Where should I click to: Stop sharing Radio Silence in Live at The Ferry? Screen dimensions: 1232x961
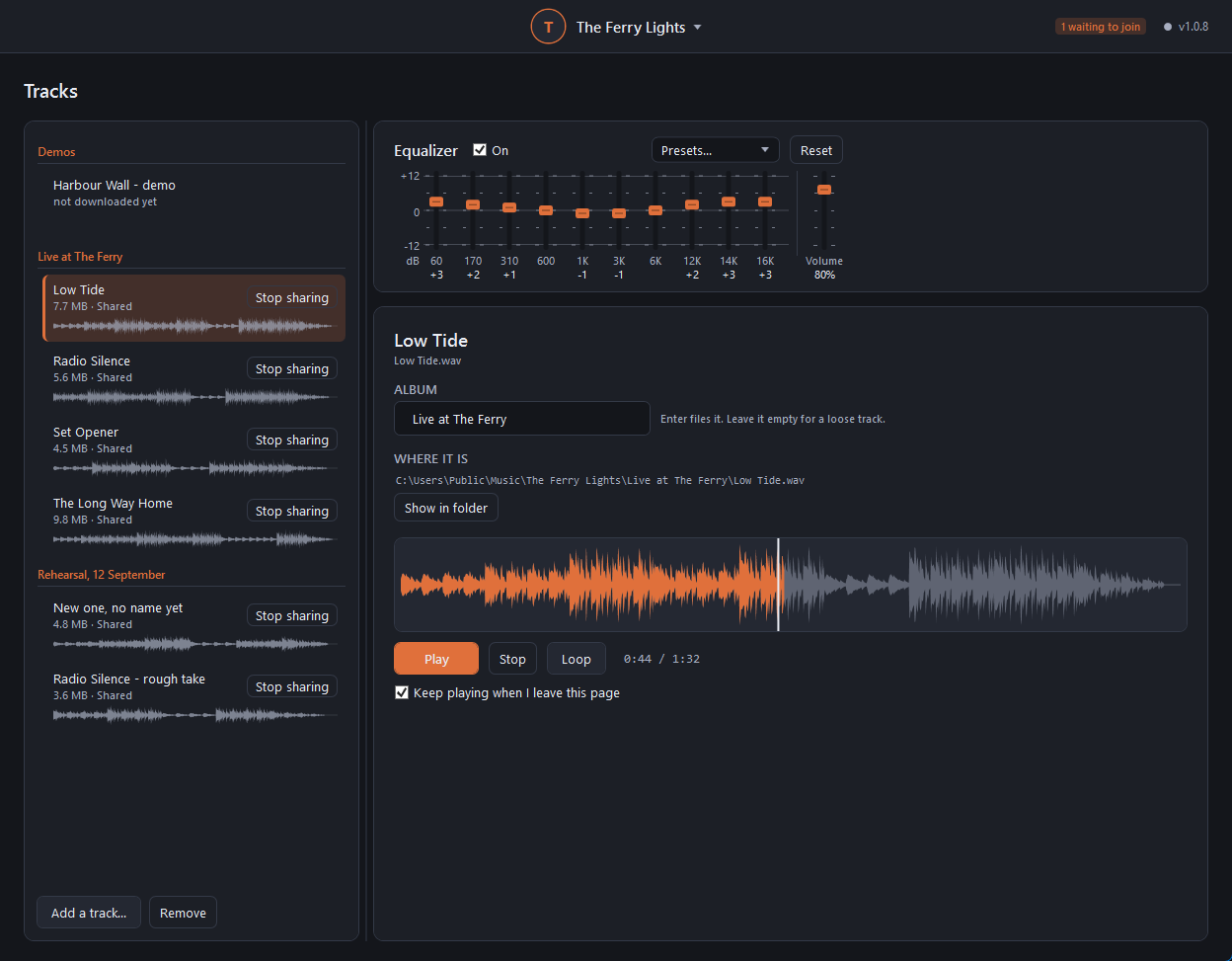[x=292, y=368]
